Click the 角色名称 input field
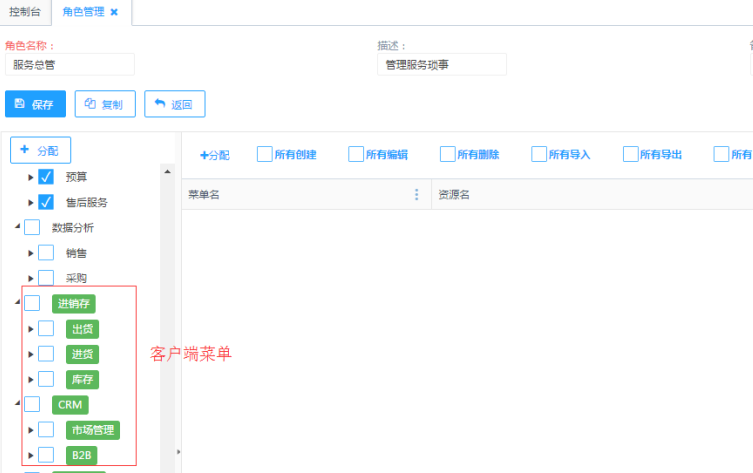The image size is (753, 473). (x=70, y=64)
